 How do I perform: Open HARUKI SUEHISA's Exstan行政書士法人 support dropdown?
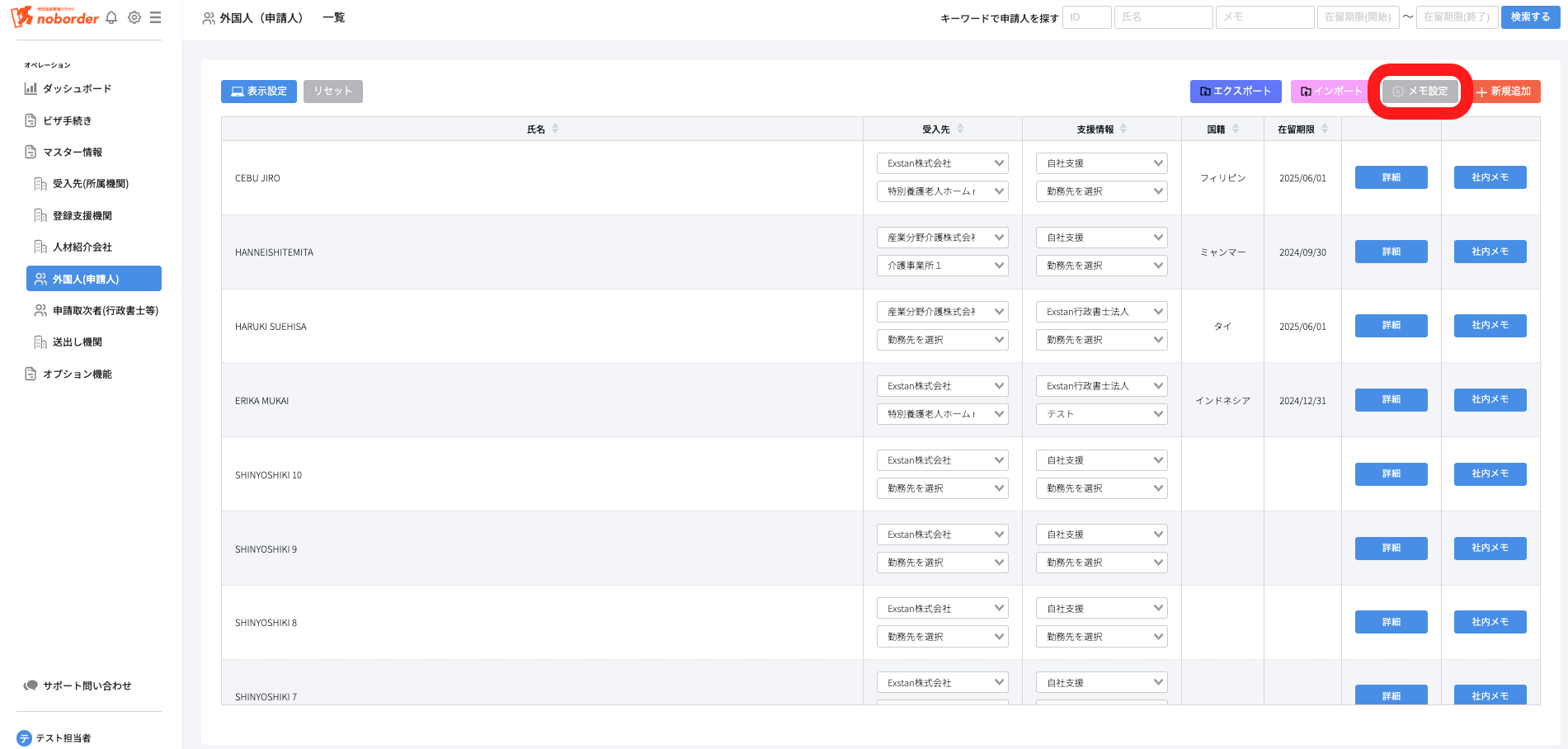click(x=1101, y=312)
